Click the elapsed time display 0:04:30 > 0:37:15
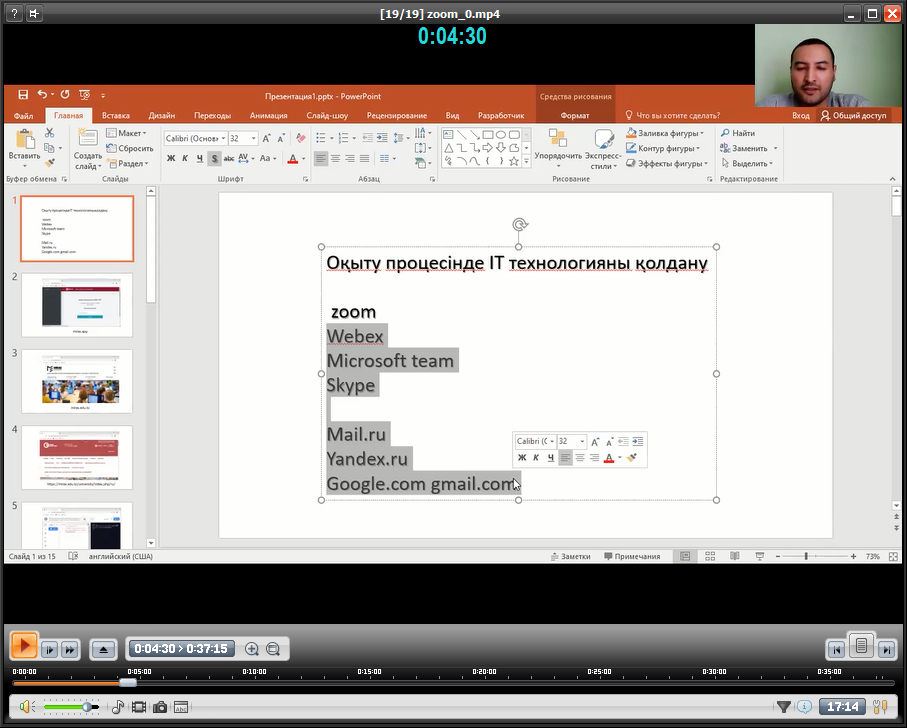Image resolution: width=907 pixels, height=728 pixels. pyautogui.click(x=181, y=649)
